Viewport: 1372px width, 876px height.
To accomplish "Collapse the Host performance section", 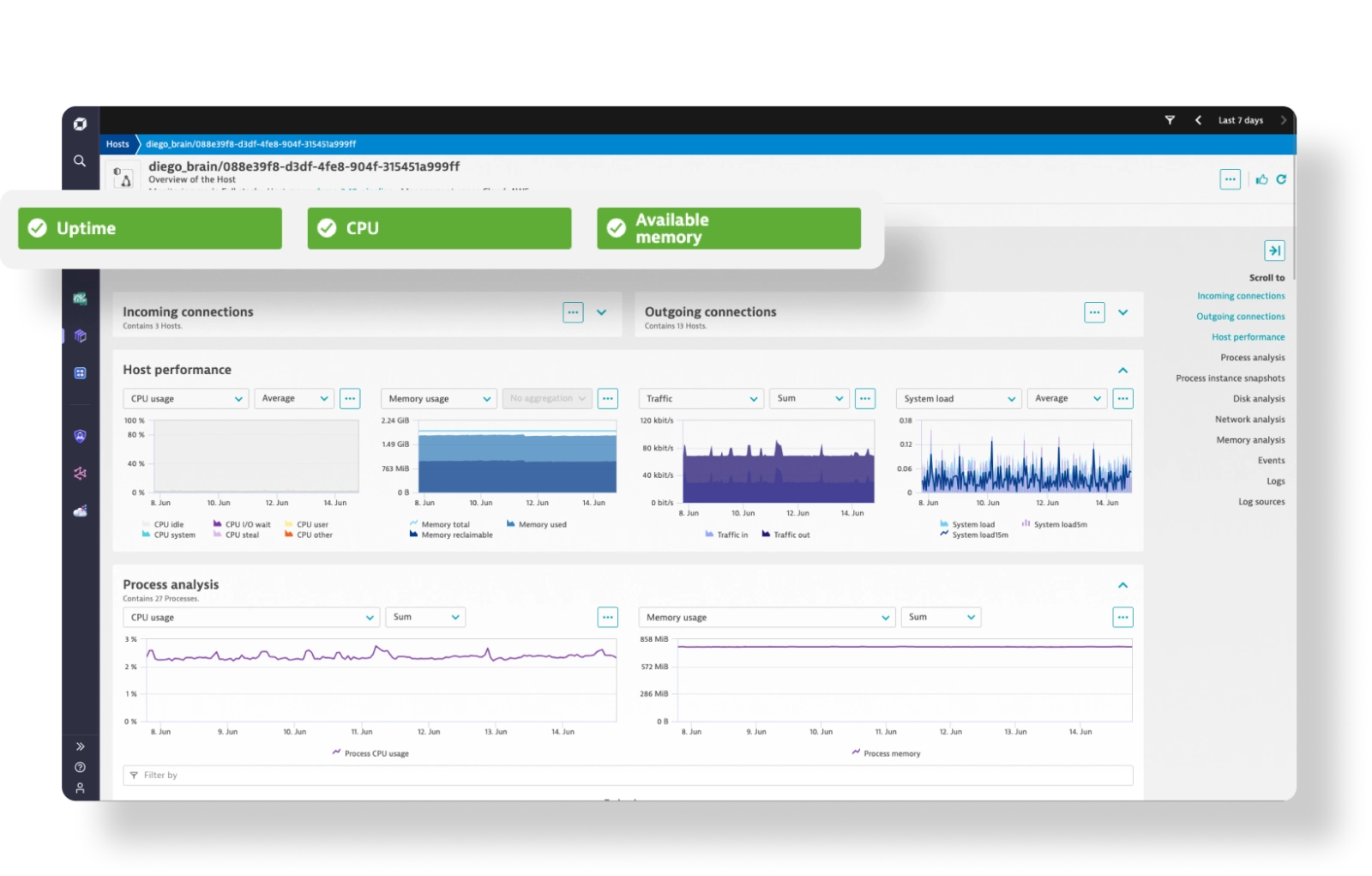I will pos(1123,369).
